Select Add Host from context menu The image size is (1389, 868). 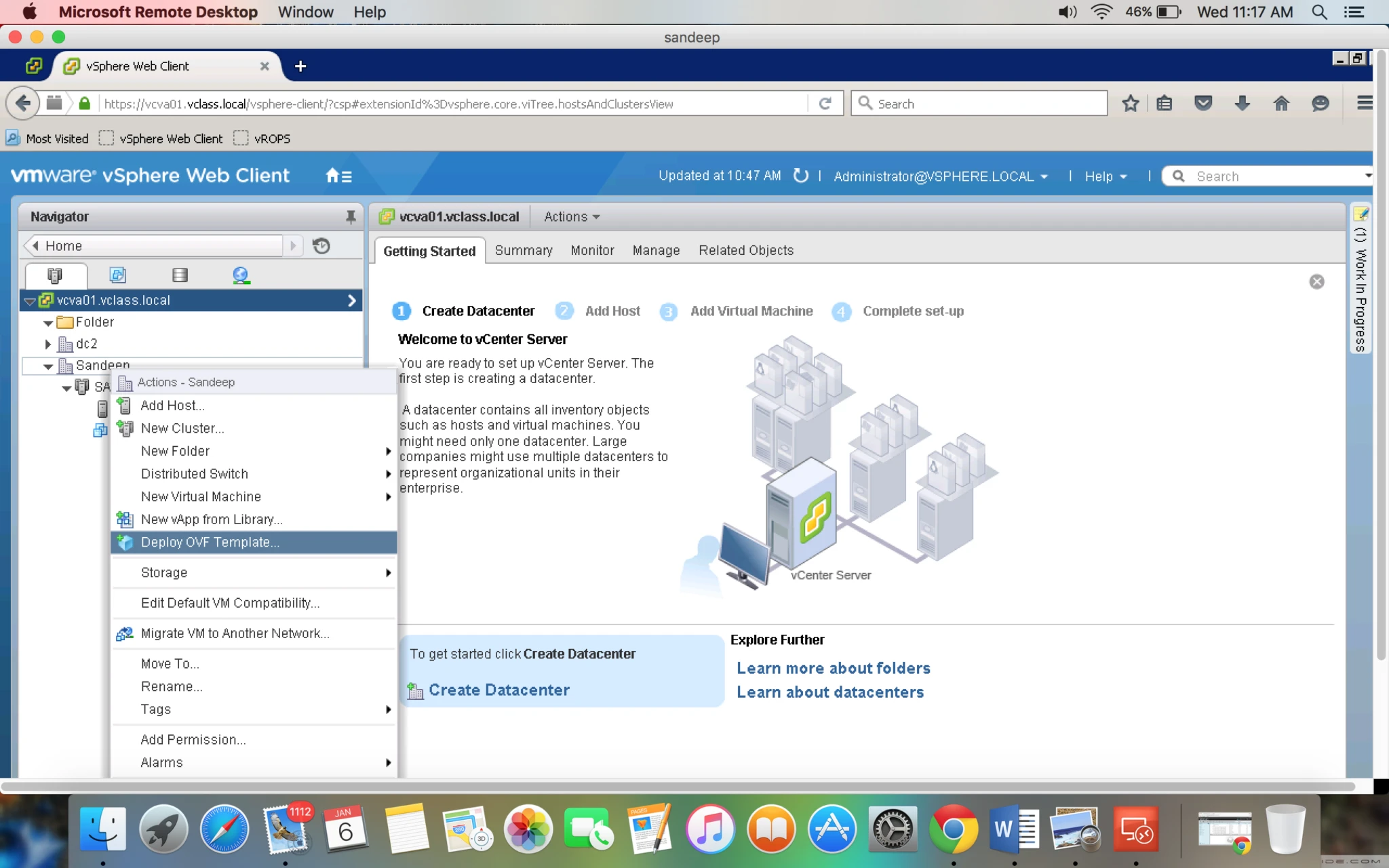[254, 406]
